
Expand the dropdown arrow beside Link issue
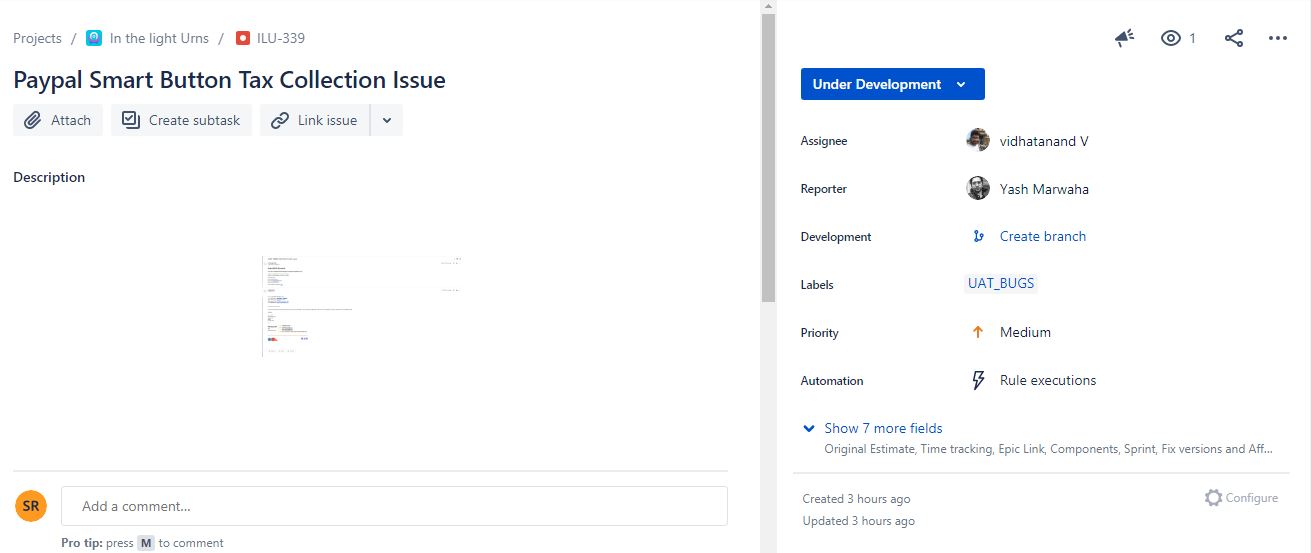coord(387,120)
